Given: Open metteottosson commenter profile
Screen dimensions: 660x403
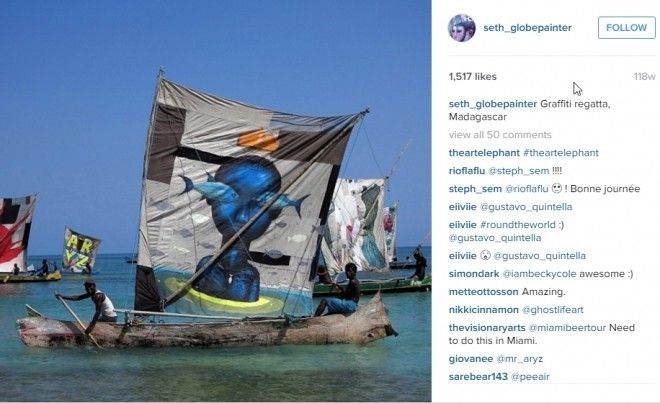Looking at the screenshot, I should coord(483,291).
